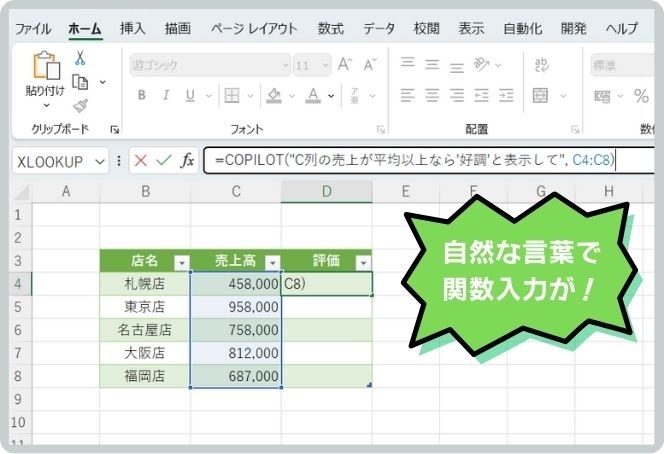The width and height of the screenshot is (664, 454).
Task: Expand the Name Box dropdown arrow
Action: (x=99, y=161)
